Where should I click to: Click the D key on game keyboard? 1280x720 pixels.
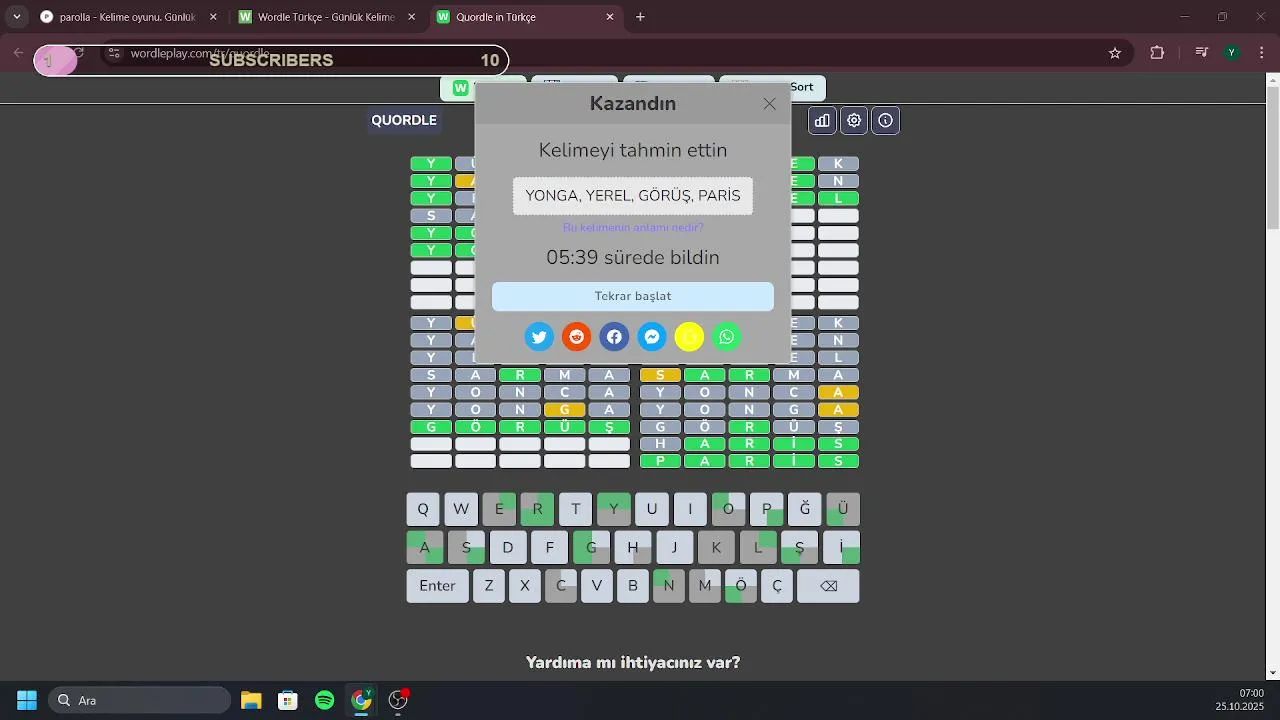coord(508,547)
